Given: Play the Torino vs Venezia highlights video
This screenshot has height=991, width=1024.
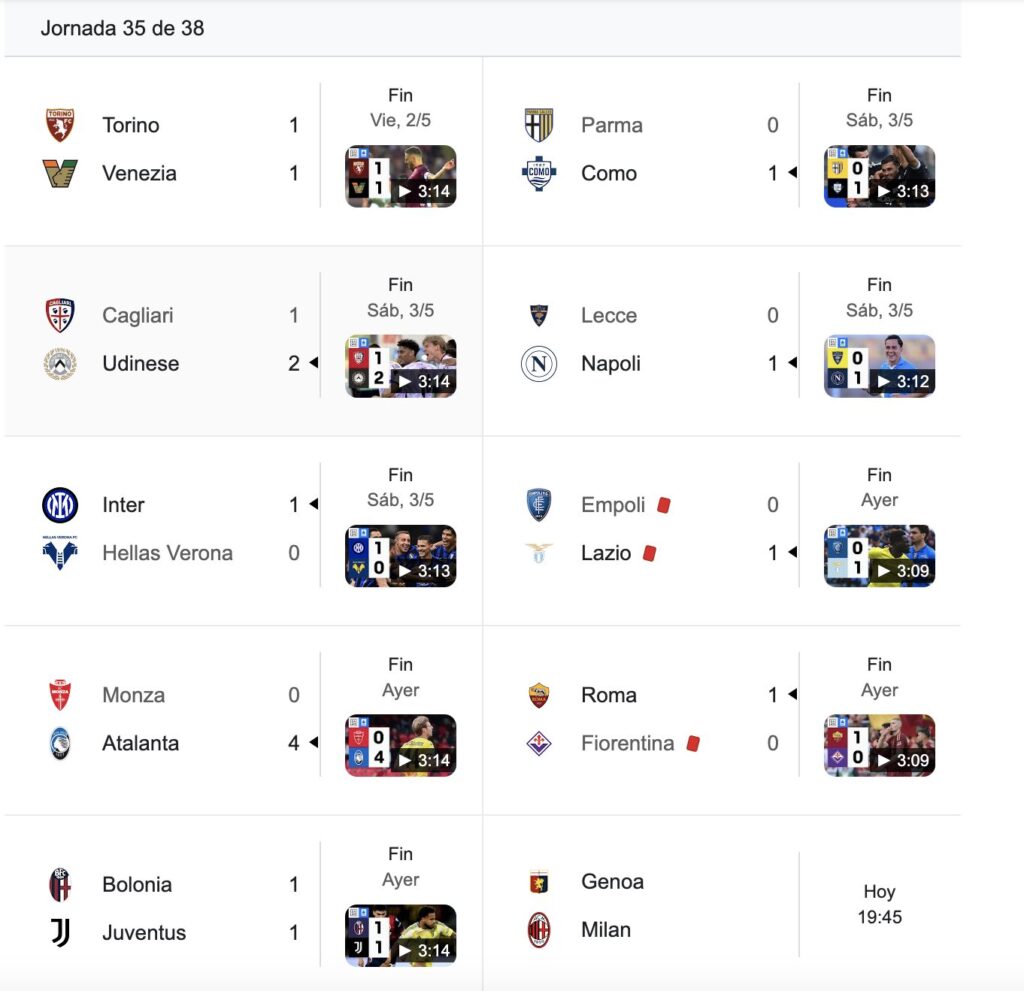Looking at the screenshot, I should (400, 176).
